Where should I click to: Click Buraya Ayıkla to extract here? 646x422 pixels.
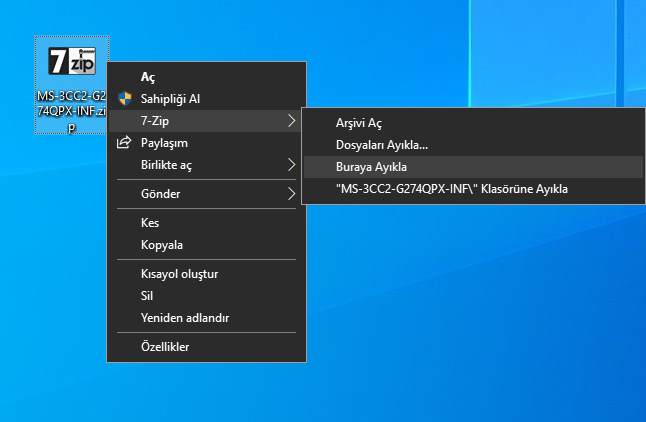(473, 167)
